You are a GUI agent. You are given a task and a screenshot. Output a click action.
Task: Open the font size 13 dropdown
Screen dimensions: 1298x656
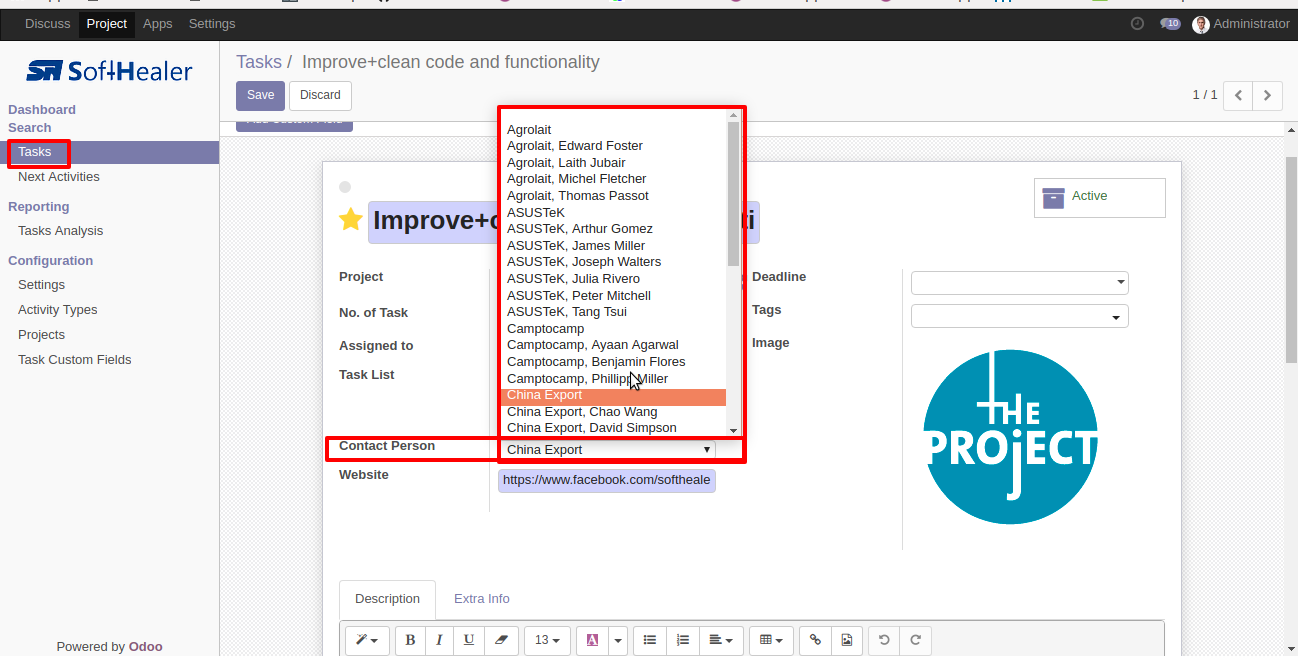tap(548, 640)
